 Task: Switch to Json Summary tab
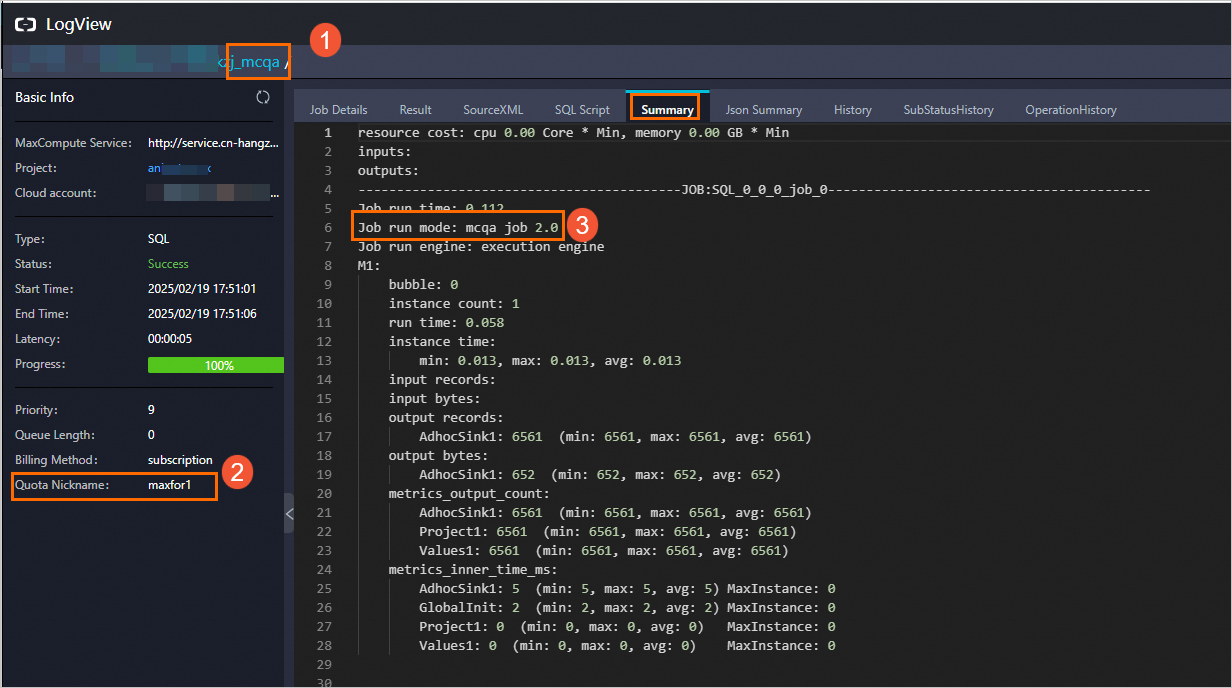pos(763,110)
